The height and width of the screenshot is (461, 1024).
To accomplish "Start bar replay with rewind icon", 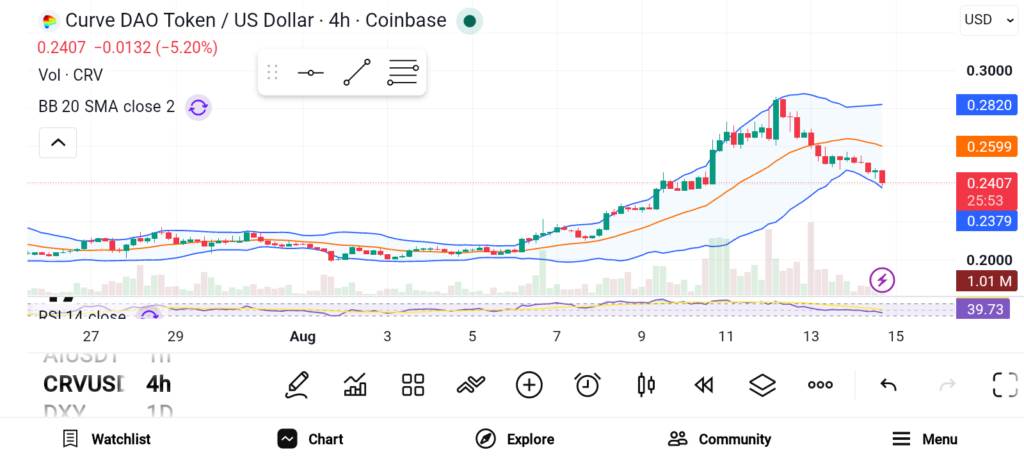I will [x=703, y=385].
